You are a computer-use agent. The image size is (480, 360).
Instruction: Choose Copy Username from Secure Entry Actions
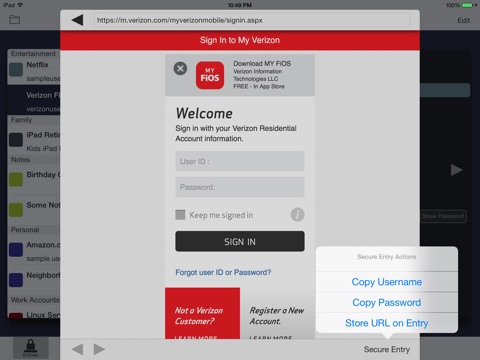pyautogui.click(x=387, y=282)
